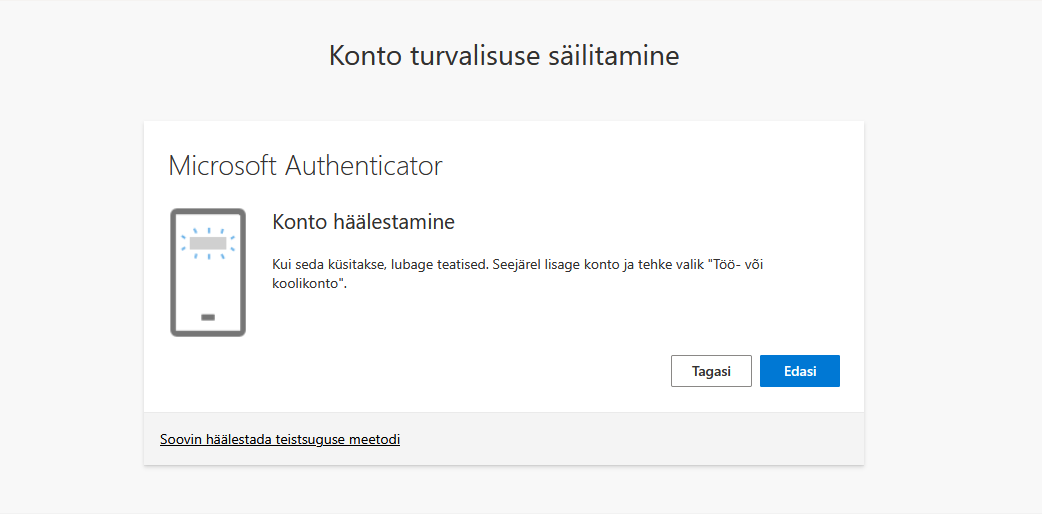Open 'Soovin häälestada teistsuguse meetodi' link
The width and height of the screenshot is (1042, 514).
click(280, 440)
